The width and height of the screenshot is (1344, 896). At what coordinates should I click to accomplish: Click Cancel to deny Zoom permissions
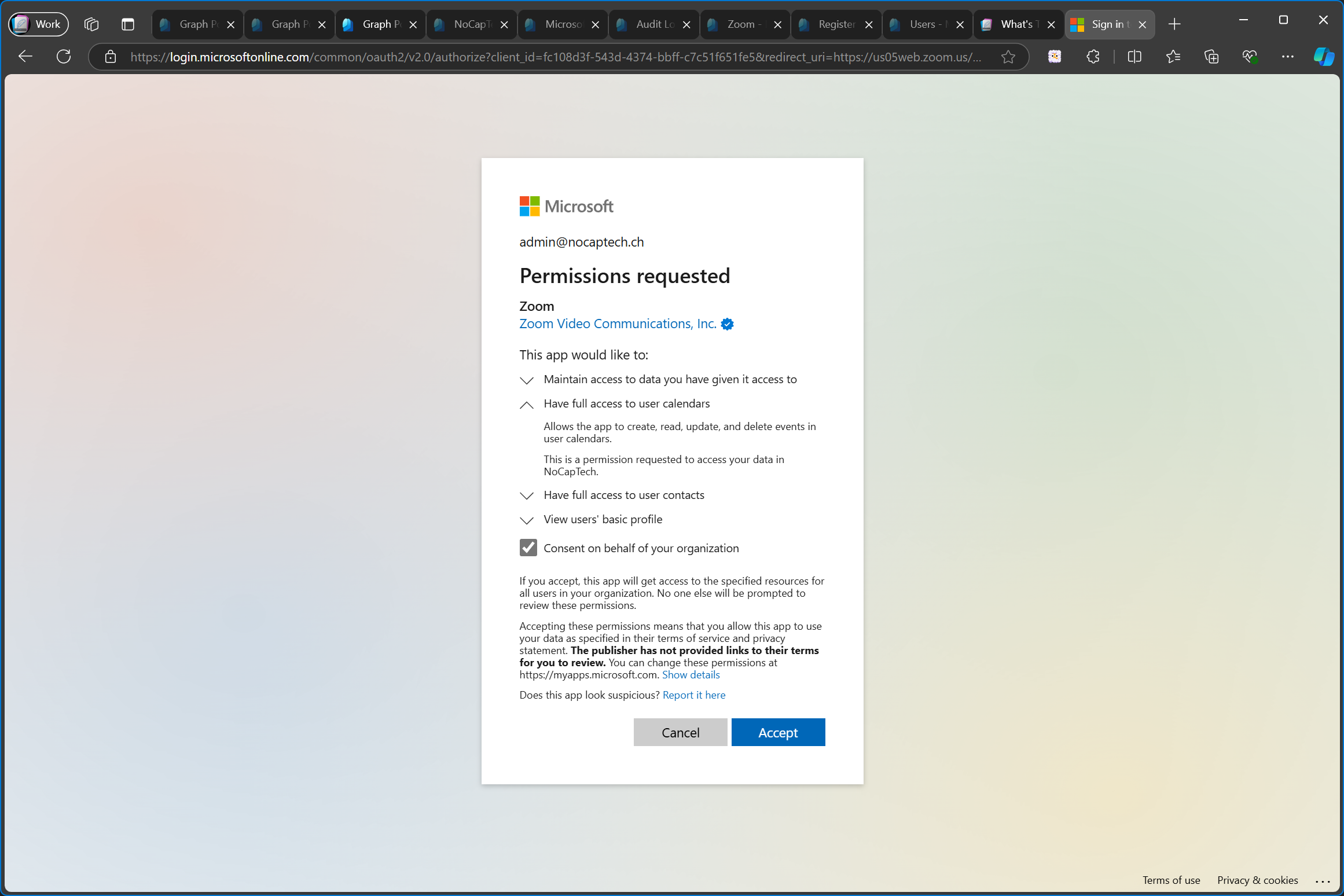pyautogui.click(x=680, y=732)
